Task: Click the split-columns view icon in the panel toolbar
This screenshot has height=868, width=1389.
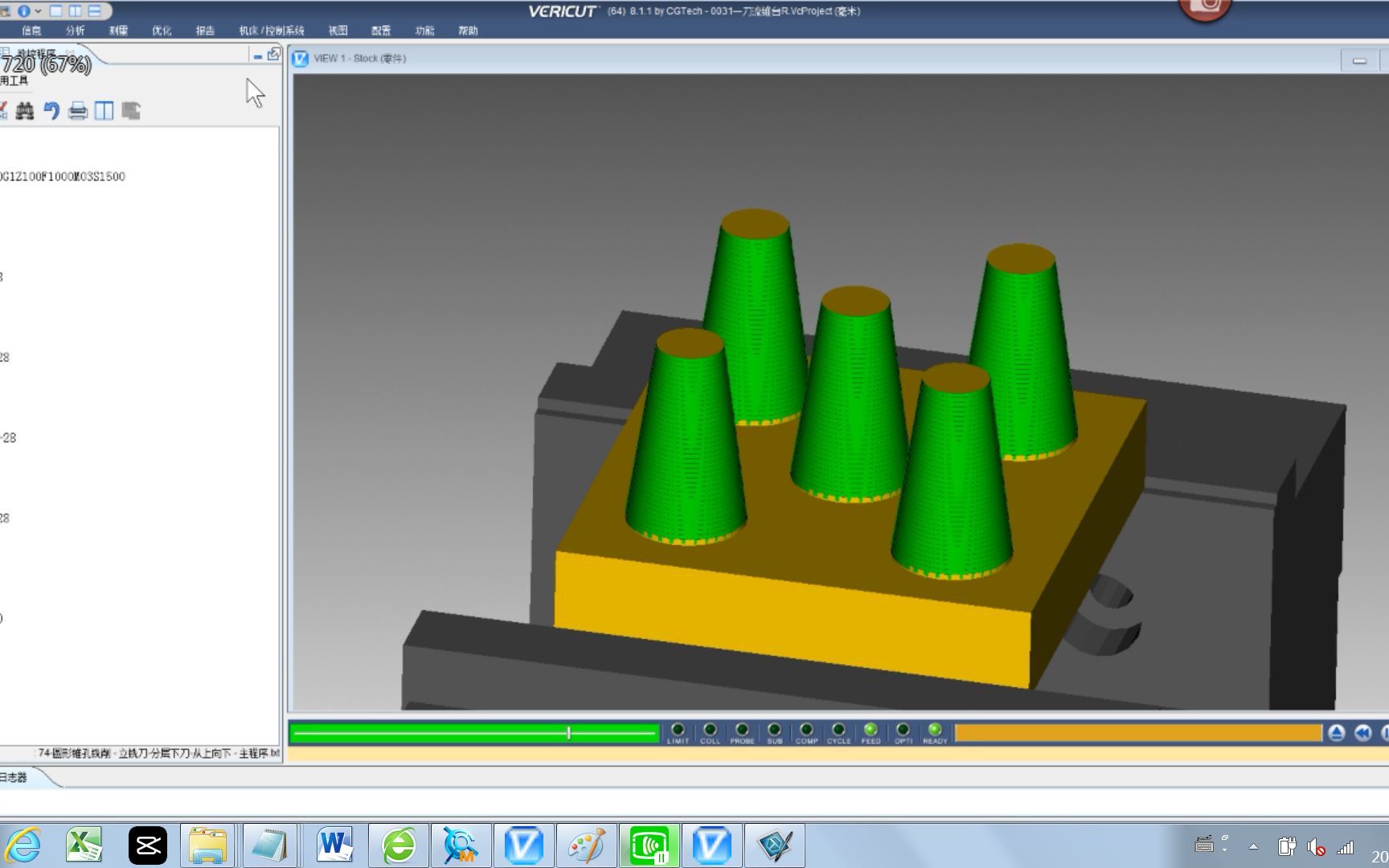Action: [104, 111]
